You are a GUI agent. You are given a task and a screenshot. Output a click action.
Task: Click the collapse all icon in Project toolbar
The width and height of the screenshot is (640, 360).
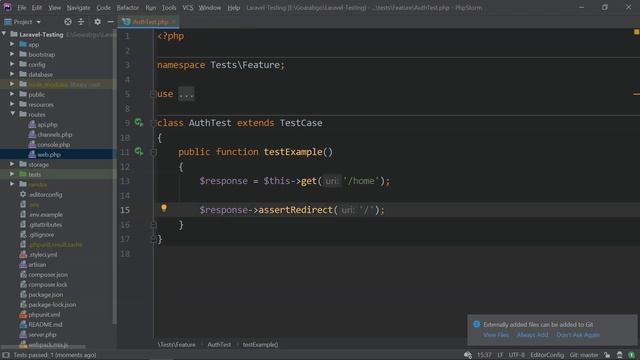(81, 22)
